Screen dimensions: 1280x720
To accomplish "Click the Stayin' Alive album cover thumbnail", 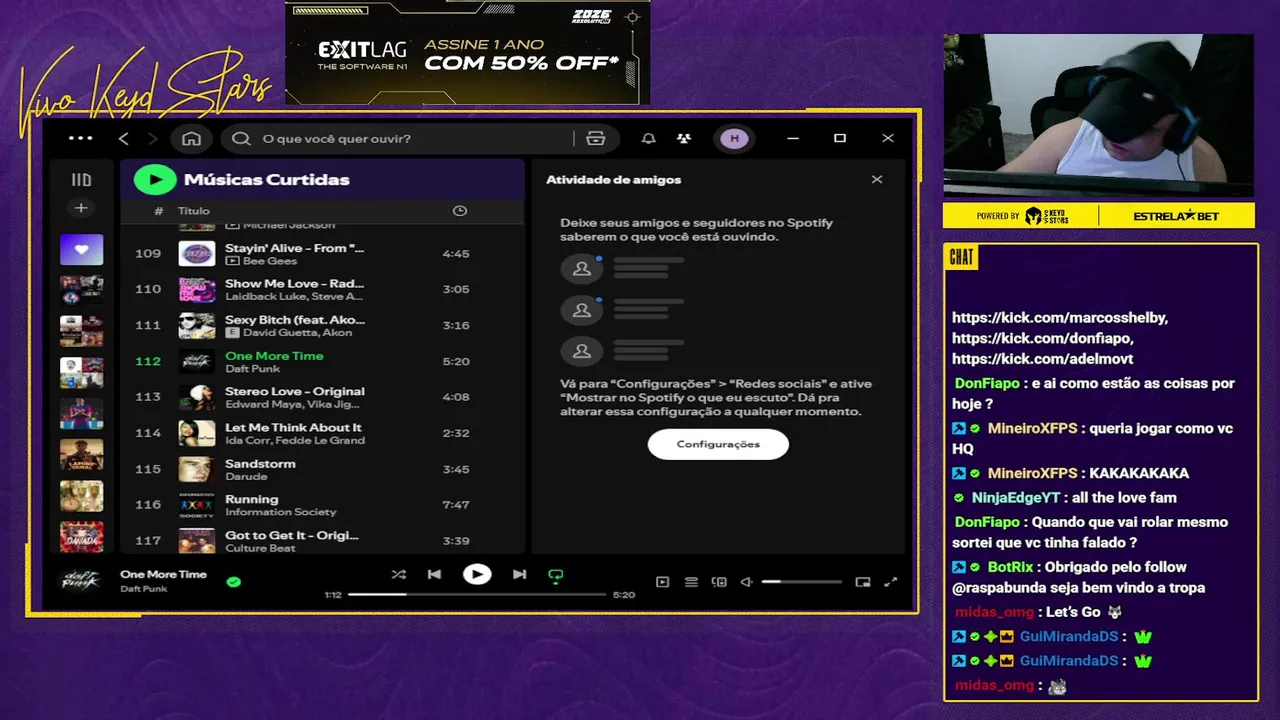I will click(x=197, y=254).
